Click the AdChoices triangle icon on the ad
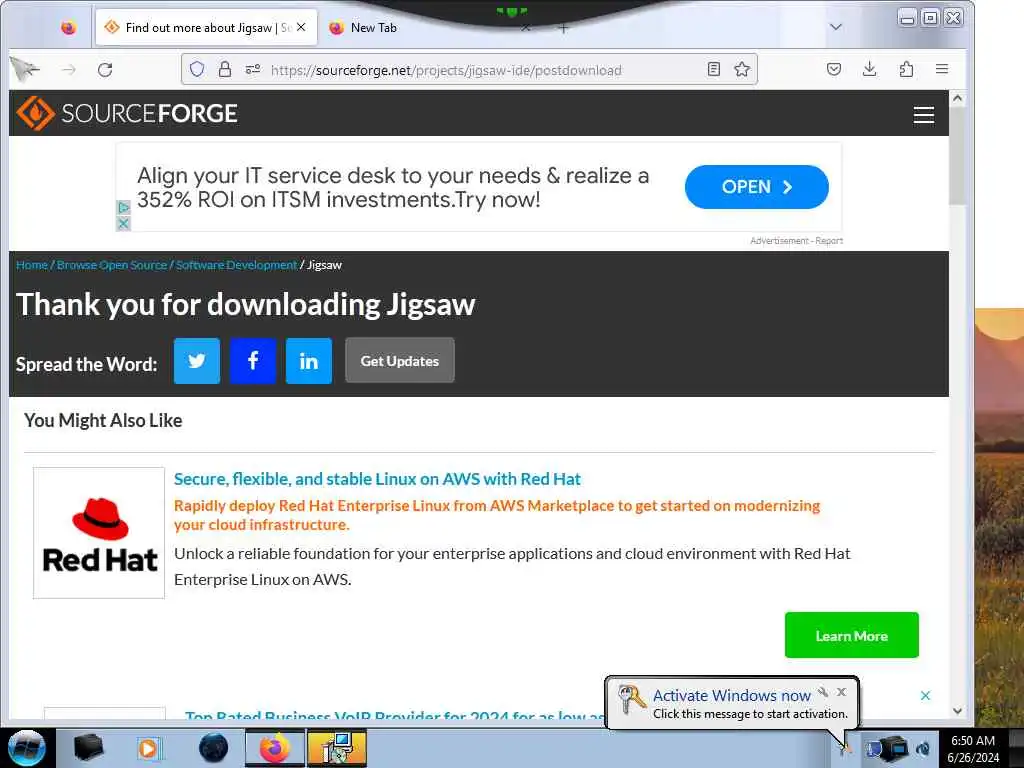 (123, 208)
